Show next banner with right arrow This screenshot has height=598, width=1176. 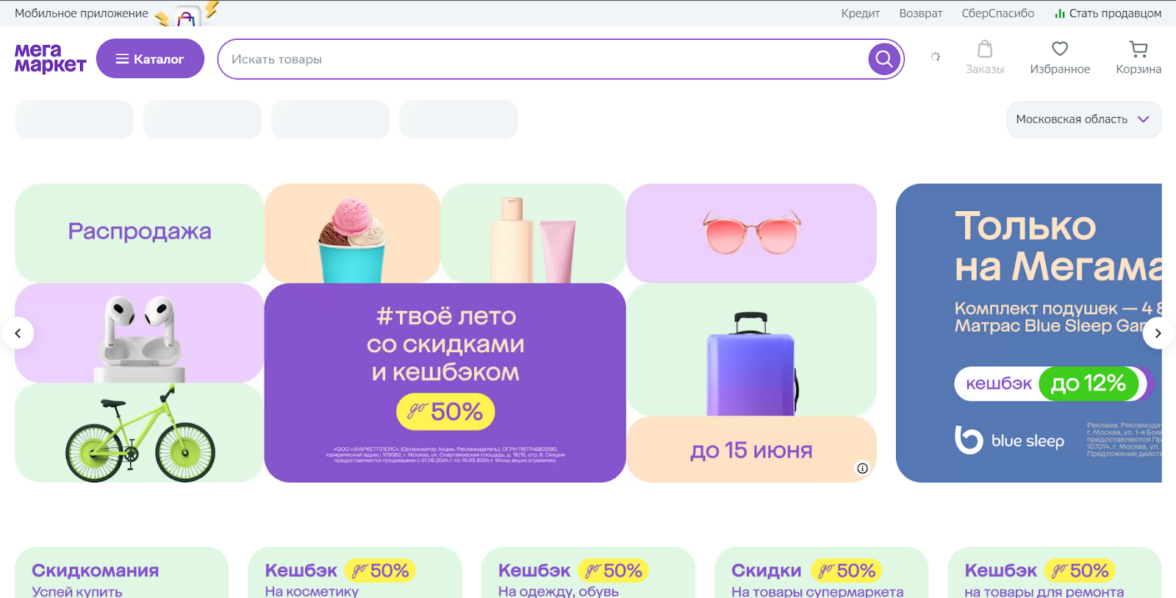[1158, 333]
